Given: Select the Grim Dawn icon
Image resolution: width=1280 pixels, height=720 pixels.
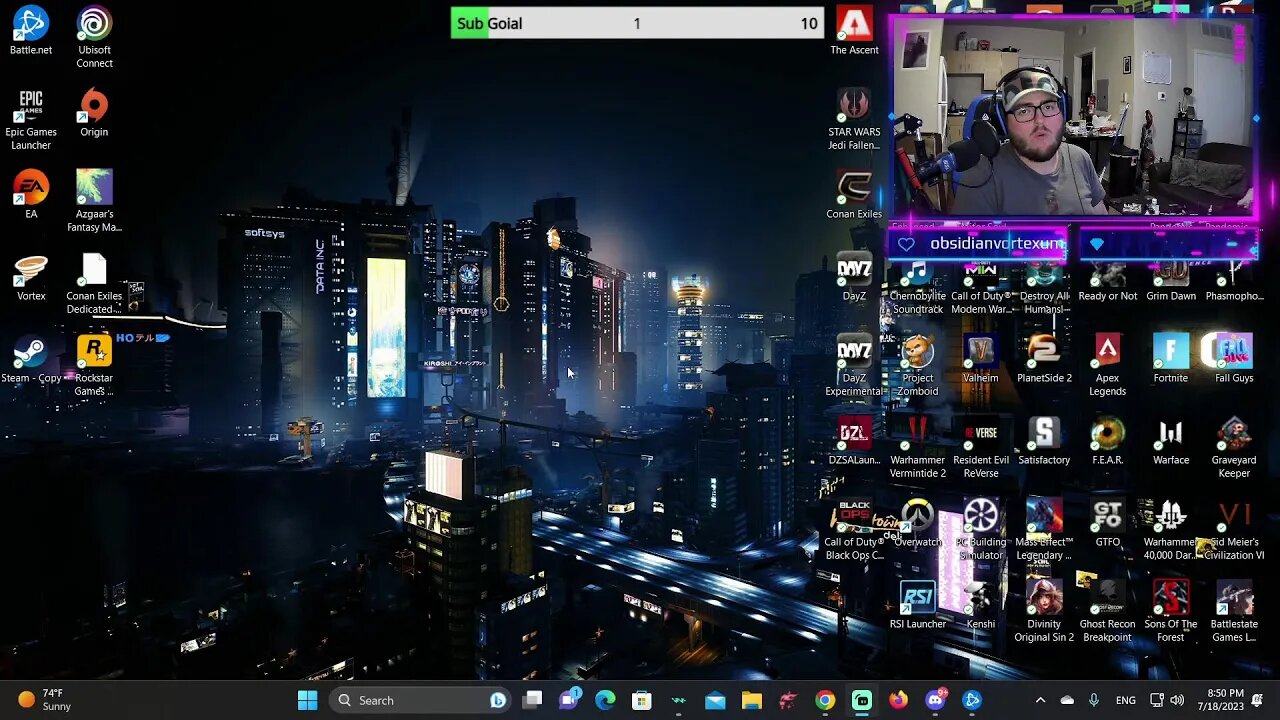Looking at the screenshot, I should pyautogui.click(x=1171, y=283).
